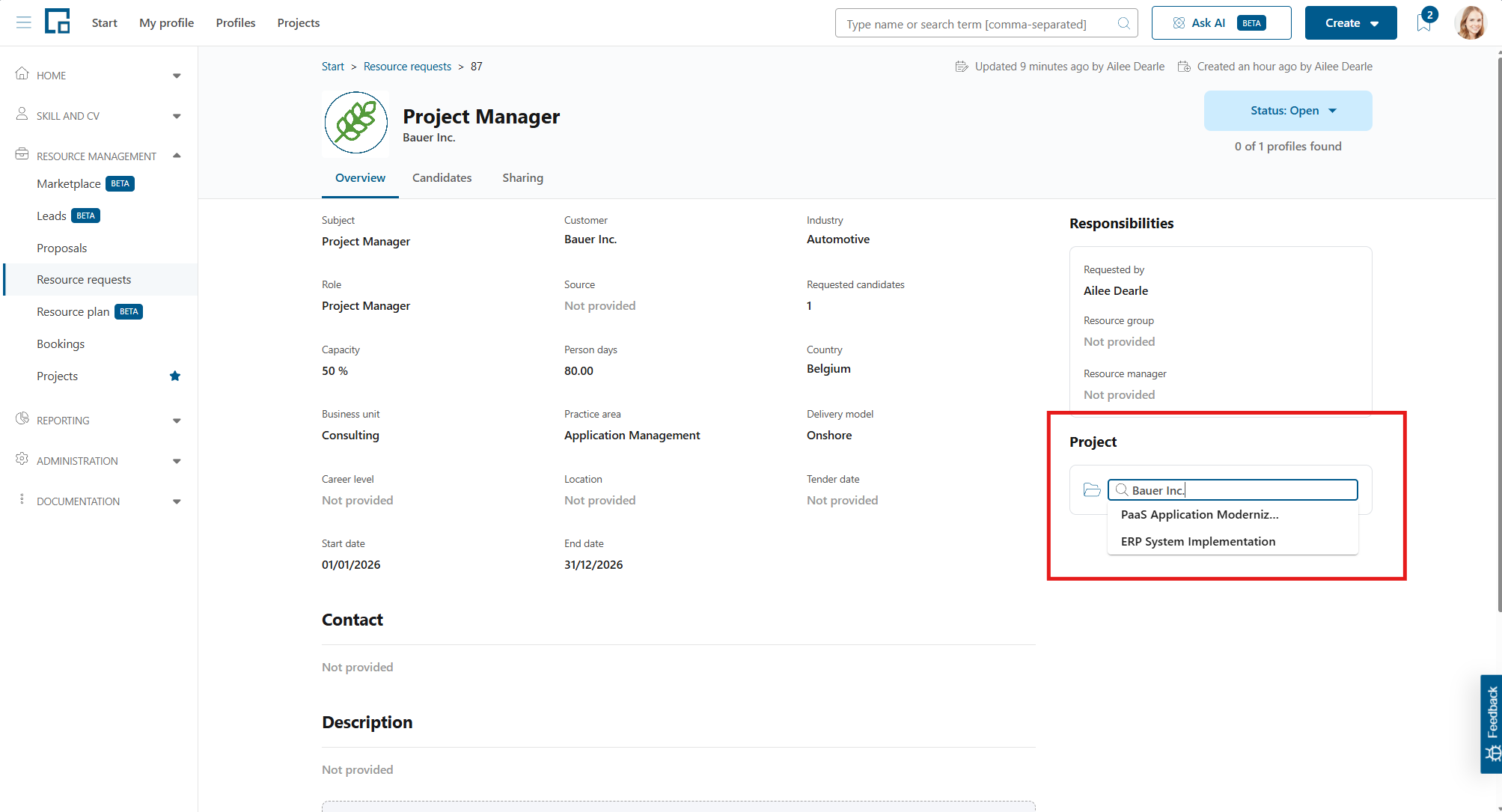Click the Bauer Inc. leaf logo
Image resolution: width=1502 pixels, height=812 pixels.
(x=355, y=123)
